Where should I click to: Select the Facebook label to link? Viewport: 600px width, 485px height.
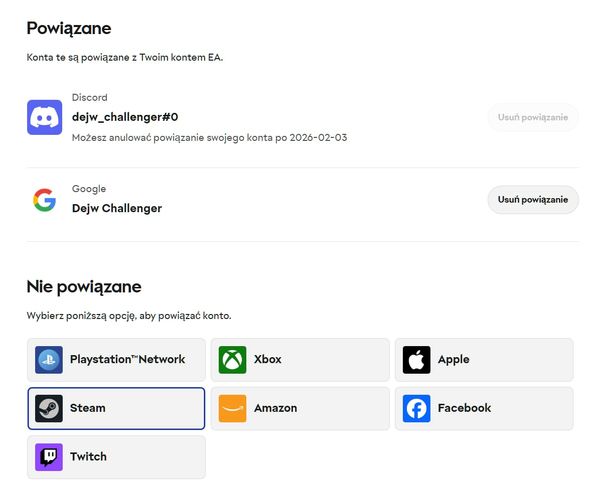pos(464,408)
